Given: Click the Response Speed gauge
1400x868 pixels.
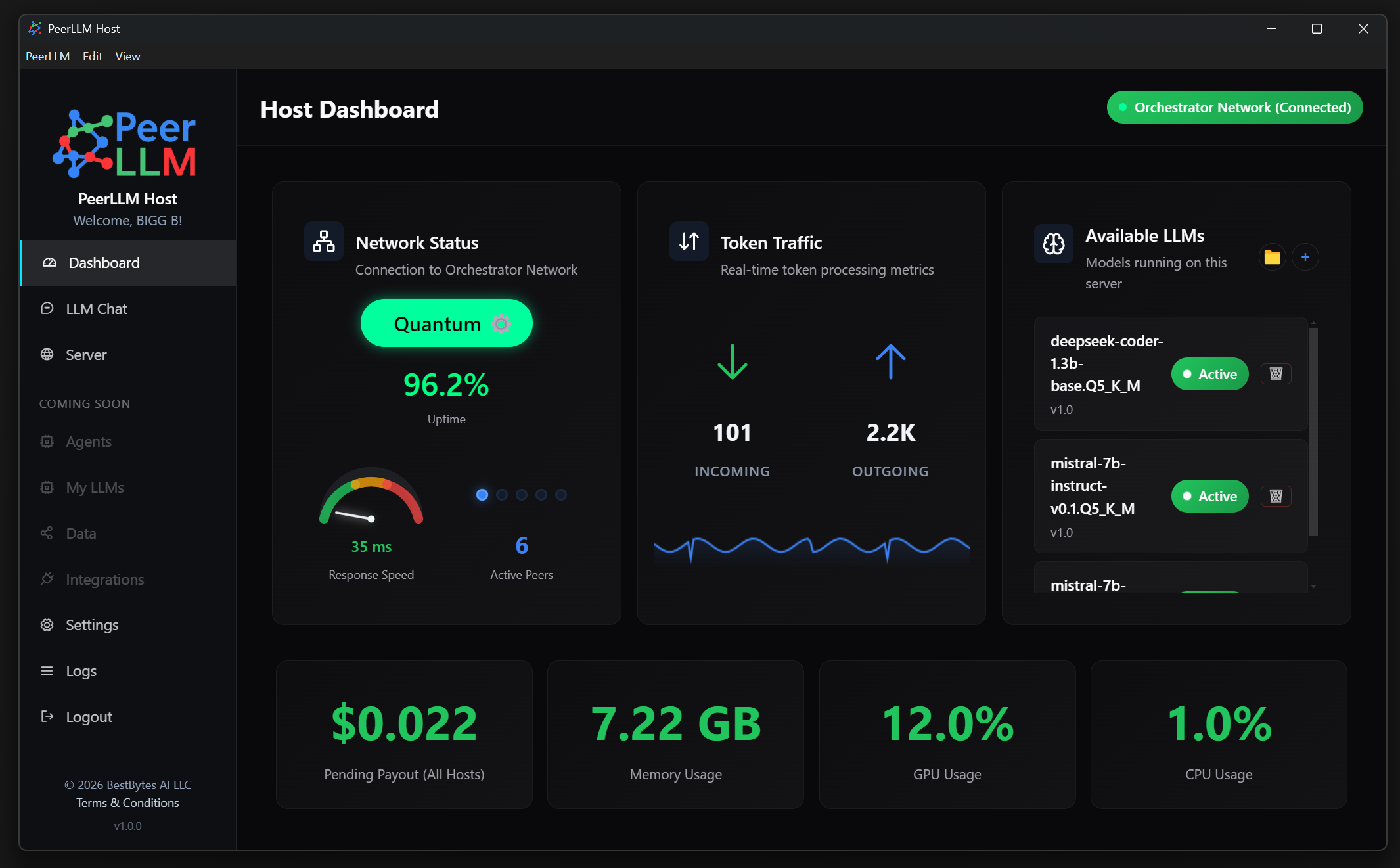Looking at the screenshot, I should pos(371,497).
